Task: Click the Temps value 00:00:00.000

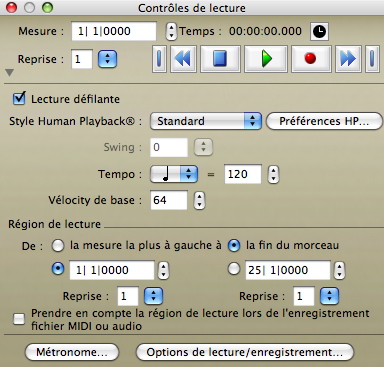Action: point(265,31)
